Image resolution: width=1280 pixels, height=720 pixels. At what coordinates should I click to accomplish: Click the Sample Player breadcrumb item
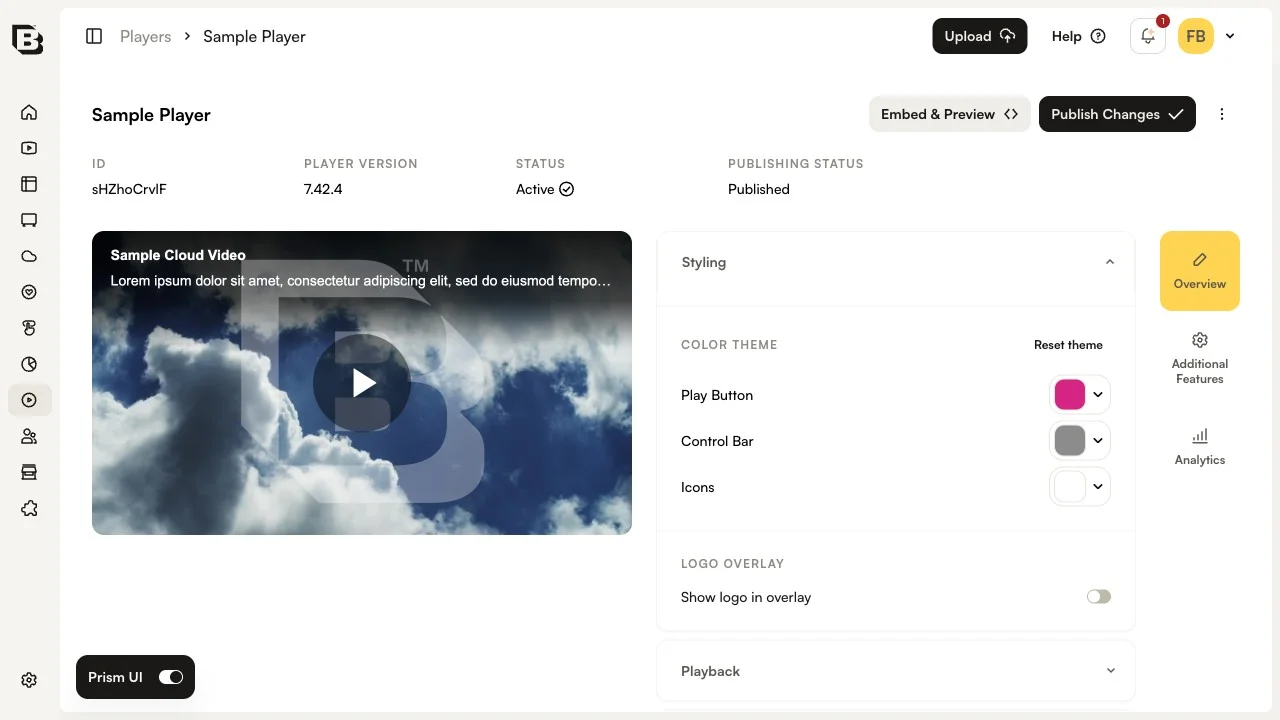click(x=254, y=36)
